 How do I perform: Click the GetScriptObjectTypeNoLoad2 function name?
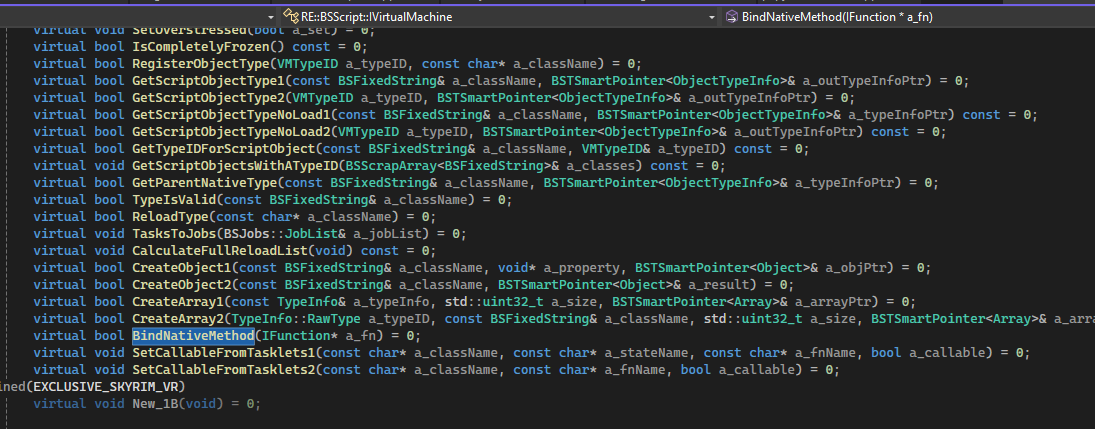(x=230, y=131)
